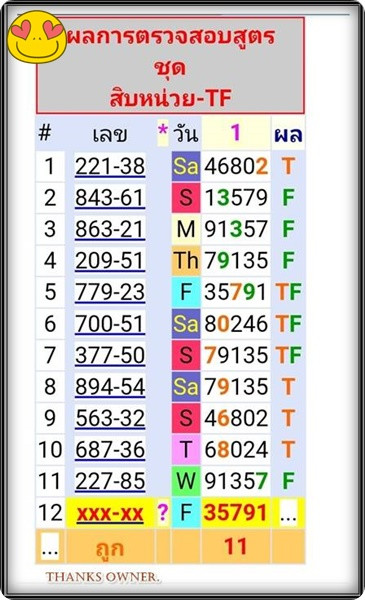Click the purple asterisk column header
The width and height of the screenshot is (365, 600).
[163, 132]
